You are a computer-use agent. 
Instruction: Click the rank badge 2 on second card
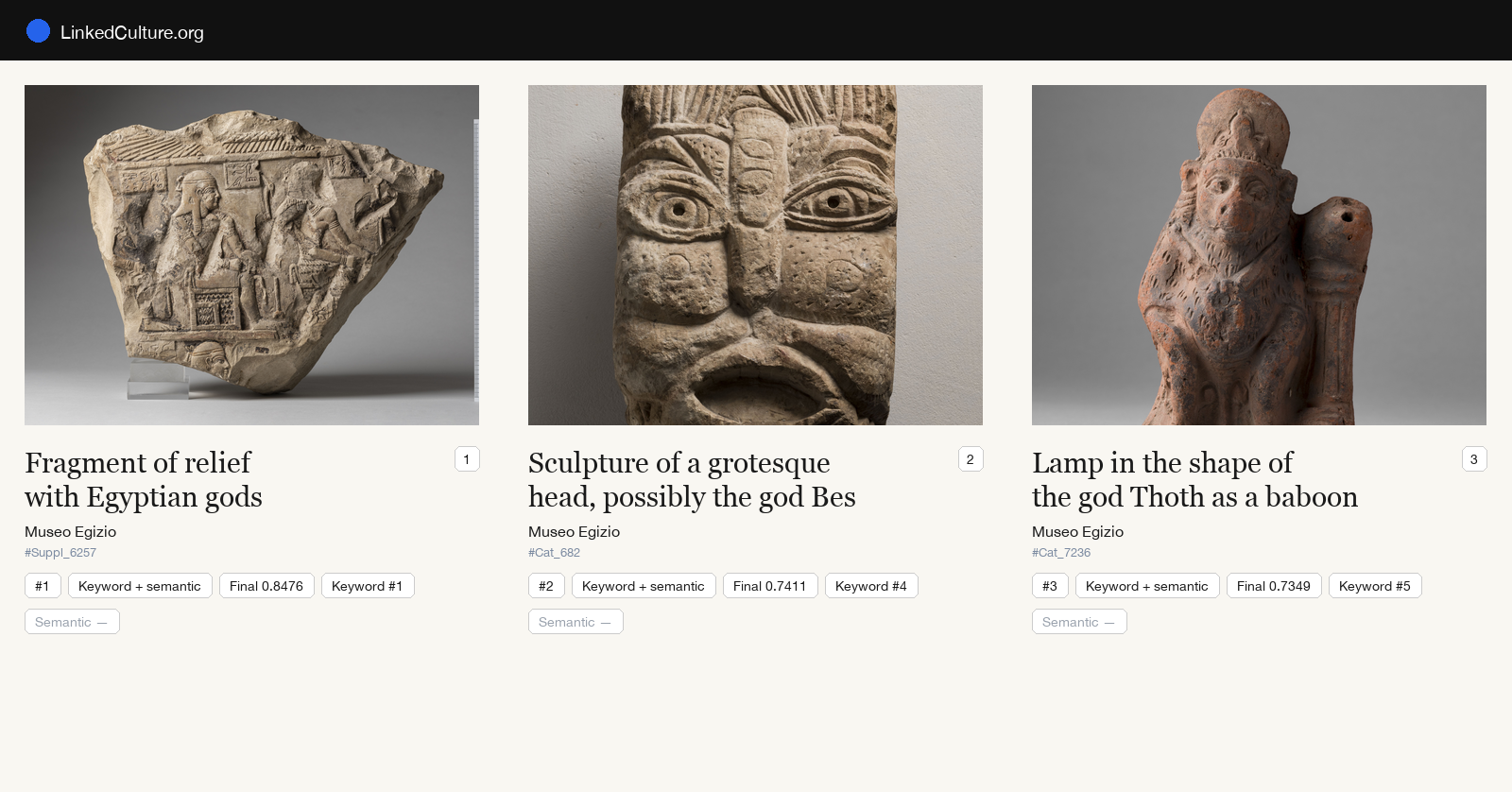971,459
